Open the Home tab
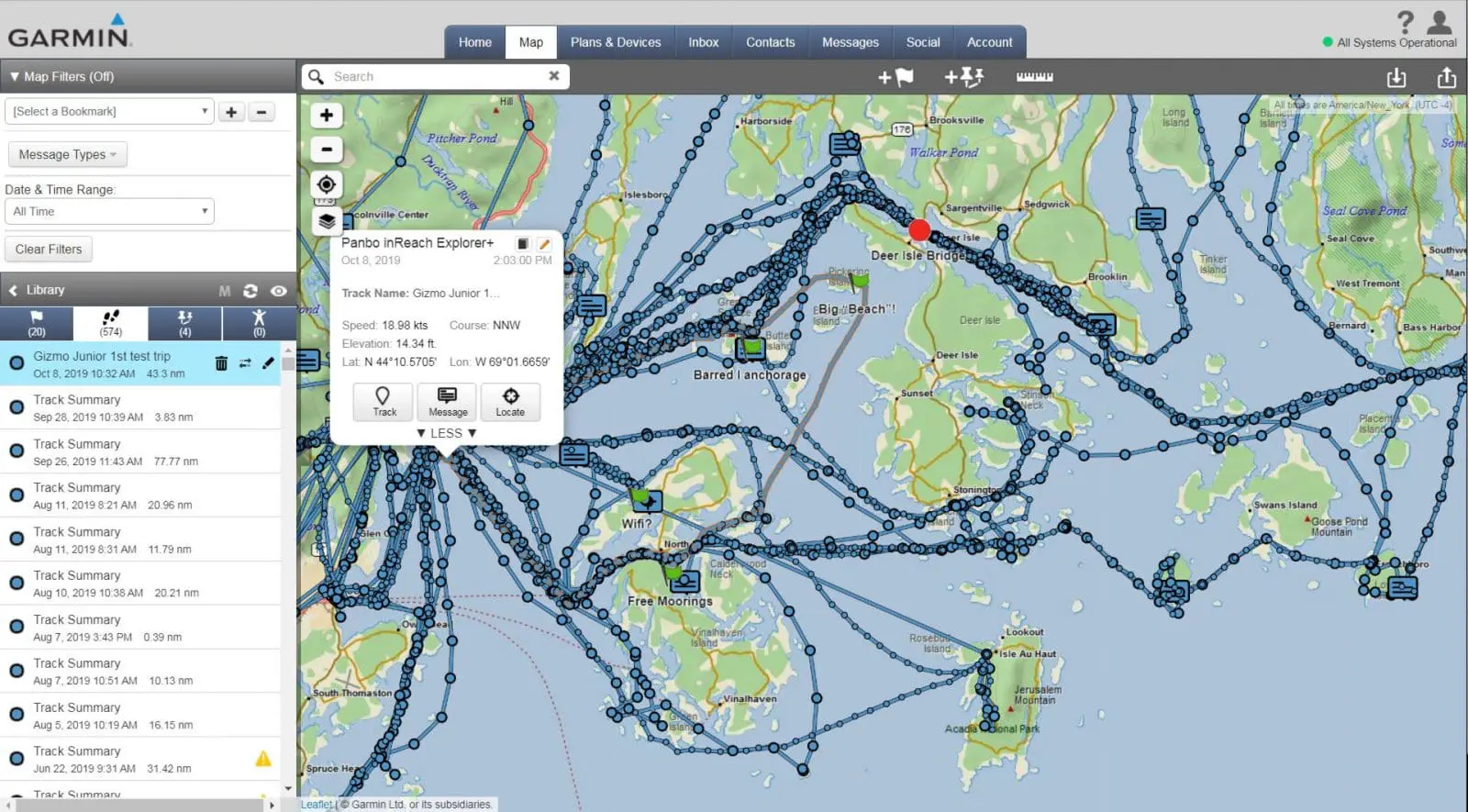Image resolution: width=1468 pixels, height=812 pixels. click(475, 42)
